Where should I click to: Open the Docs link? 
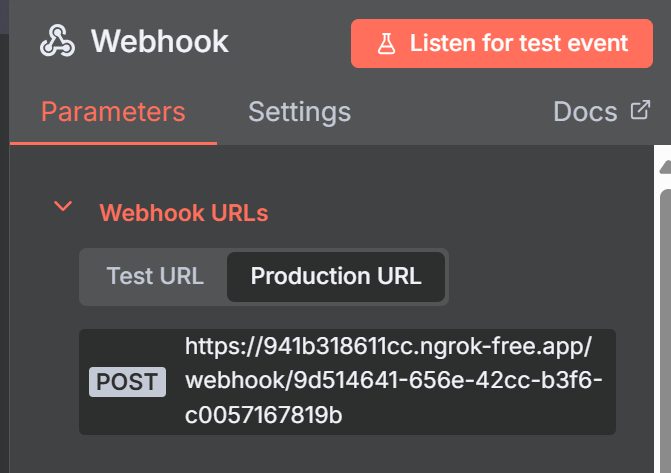585,111
